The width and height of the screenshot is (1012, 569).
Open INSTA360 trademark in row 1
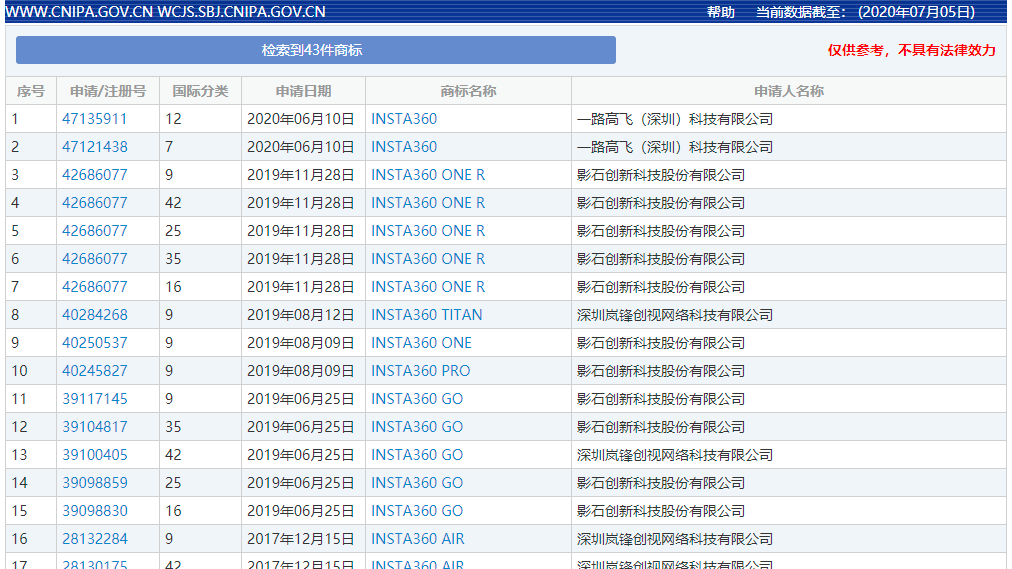pos(404,119)
